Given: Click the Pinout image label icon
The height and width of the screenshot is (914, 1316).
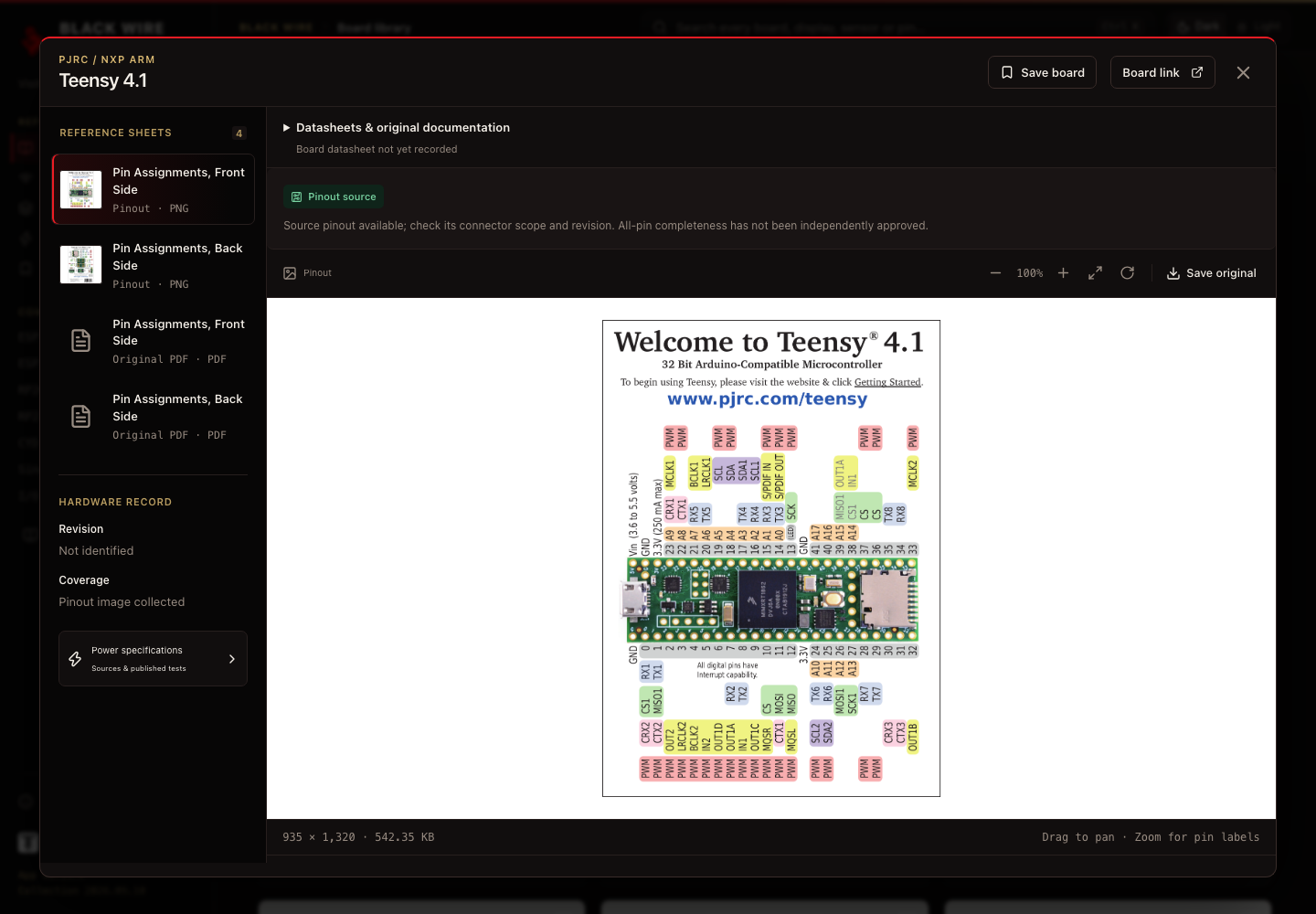Looking at the screenshot, I should pyautogui.click(x=290, y=273).
